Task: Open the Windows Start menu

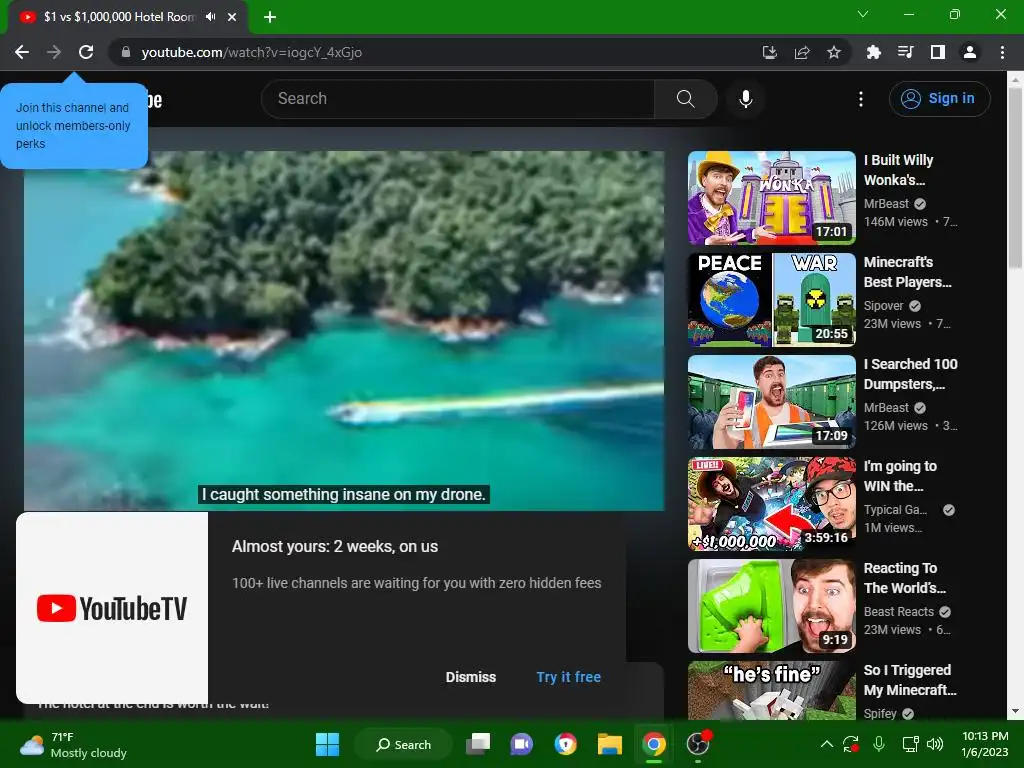Action: (x=327, y=744)
